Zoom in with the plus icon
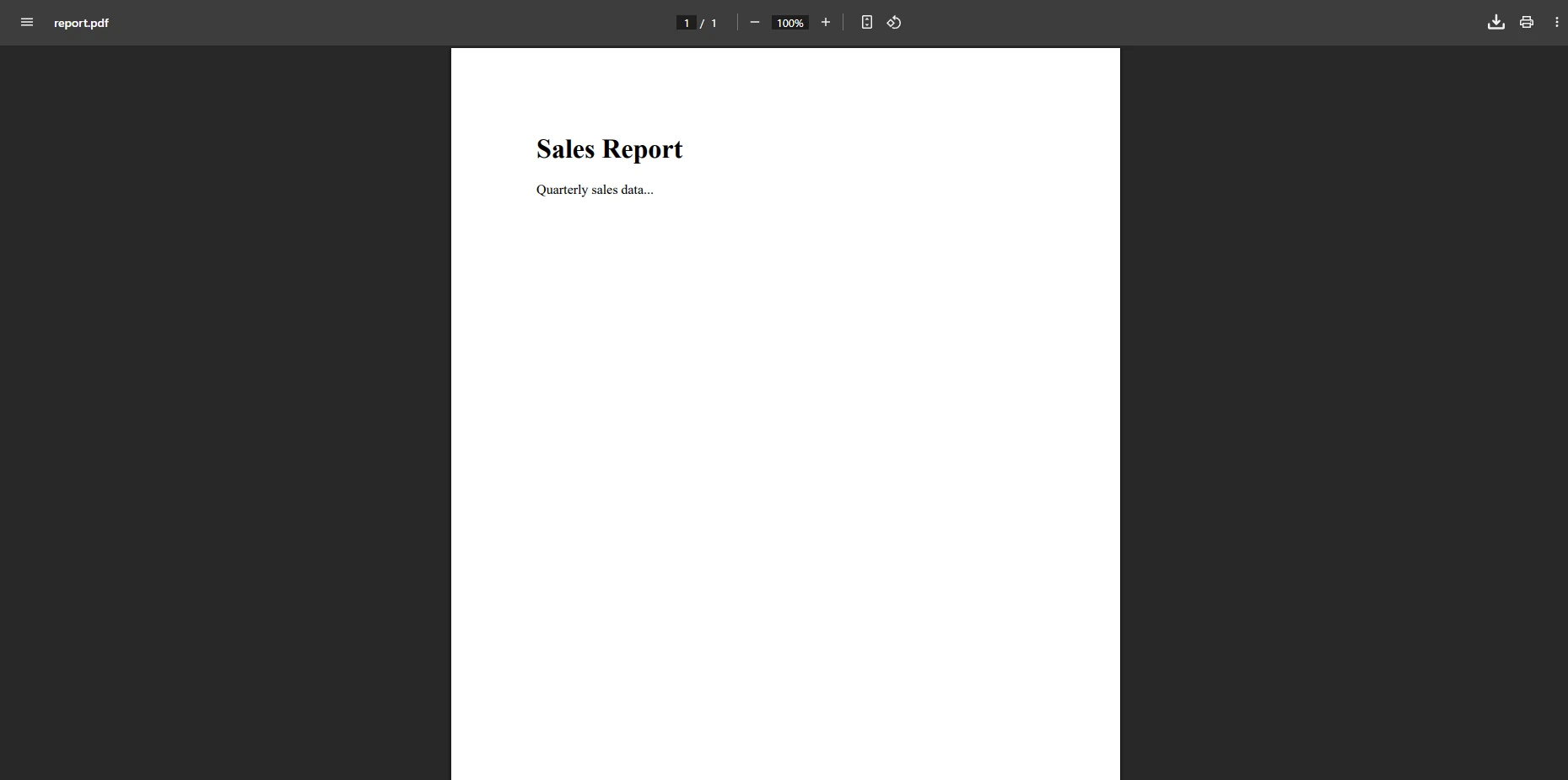The image size is (1568, 780). pyautogui.click(x=826, y=23)
